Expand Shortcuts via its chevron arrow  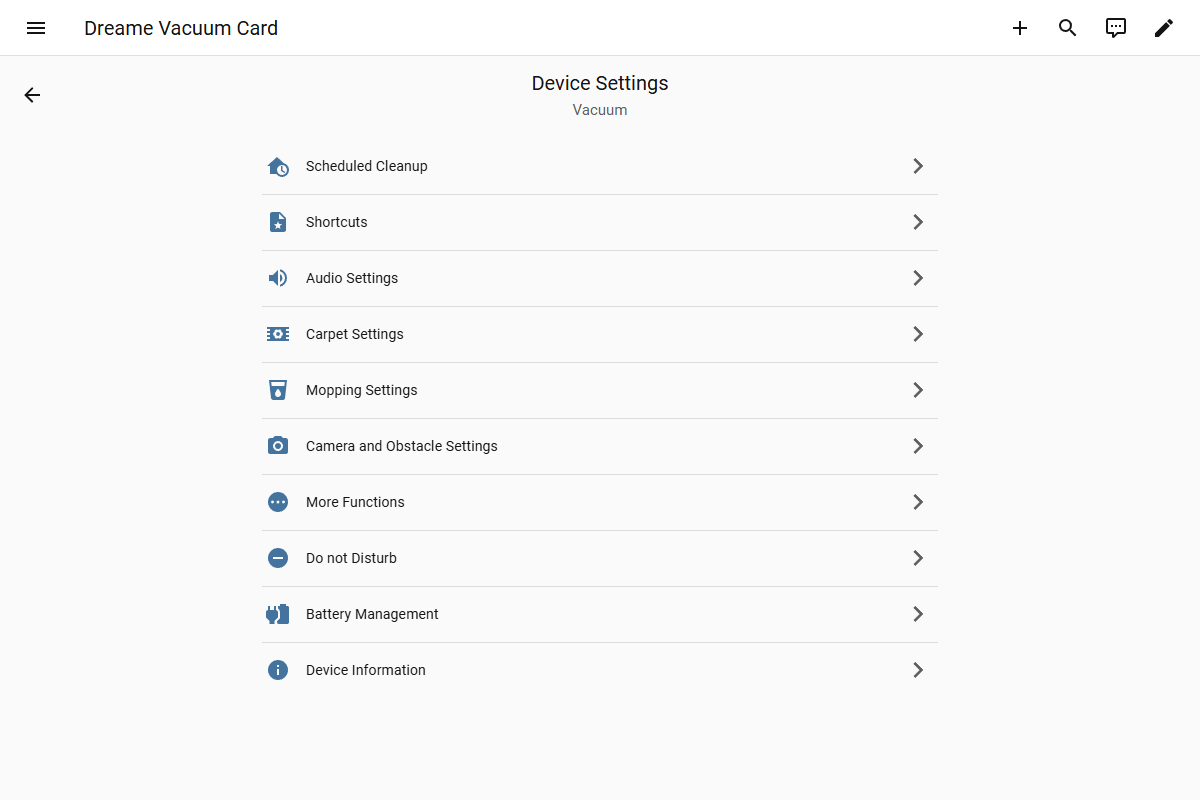click(x=918, y=222)
